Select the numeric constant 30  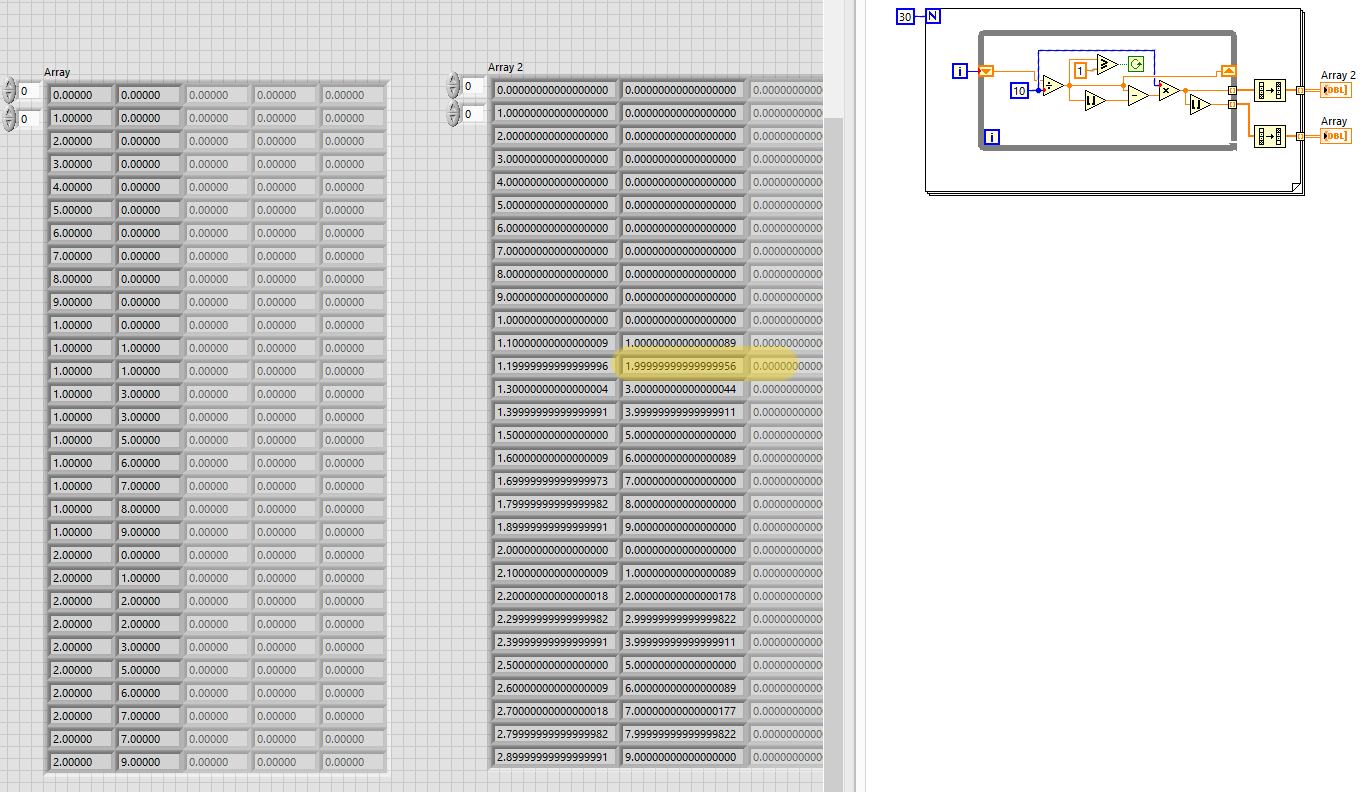tap(905, 16)
